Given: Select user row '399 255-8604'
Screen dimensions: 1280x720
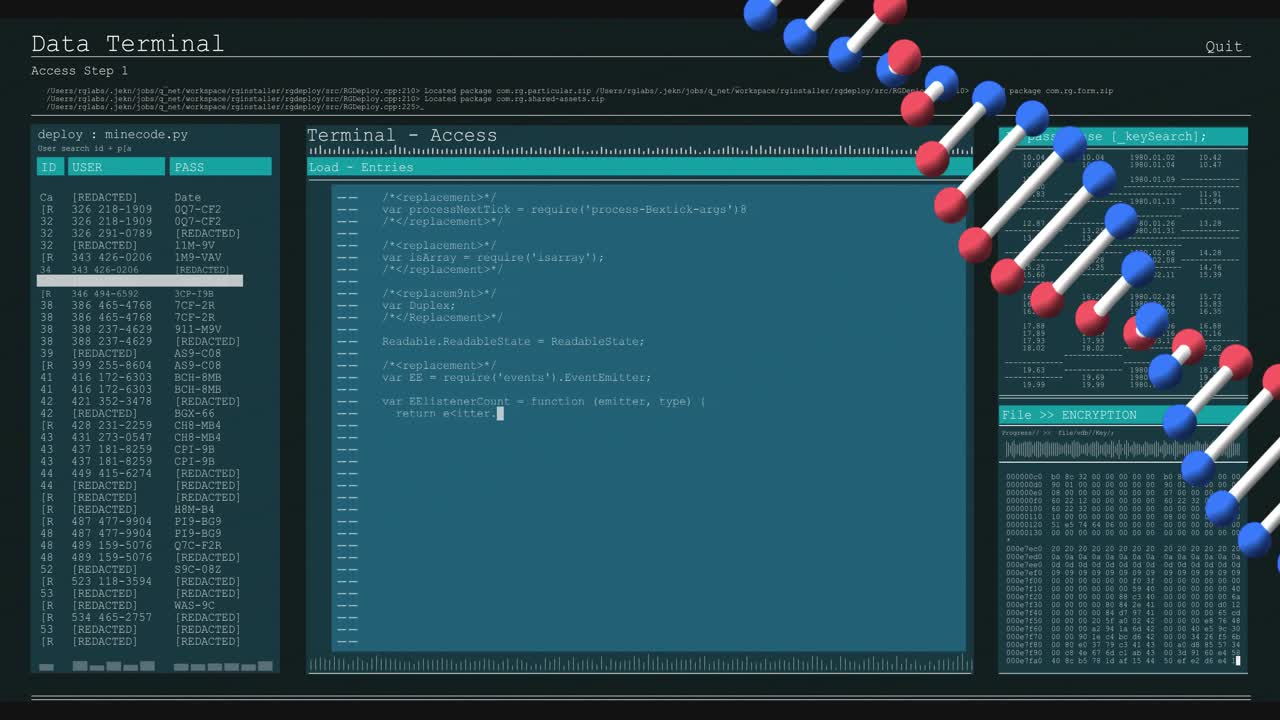Looking at the screenshot, I should (x=112, y=365).
